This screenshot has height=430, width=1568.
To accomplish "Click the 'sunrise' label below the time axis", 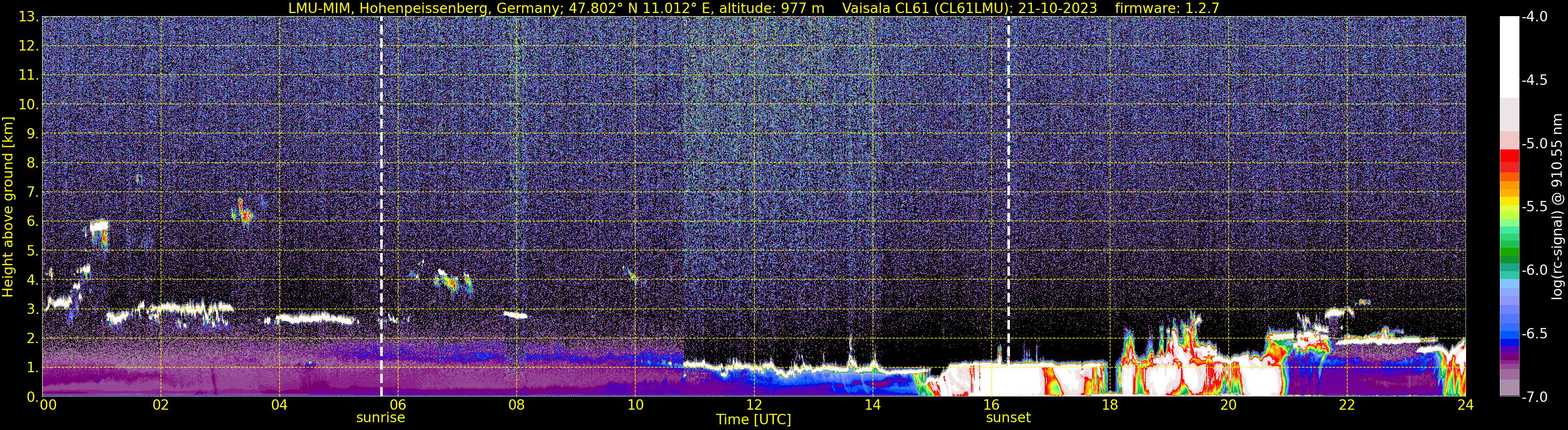I will [381, 417].
